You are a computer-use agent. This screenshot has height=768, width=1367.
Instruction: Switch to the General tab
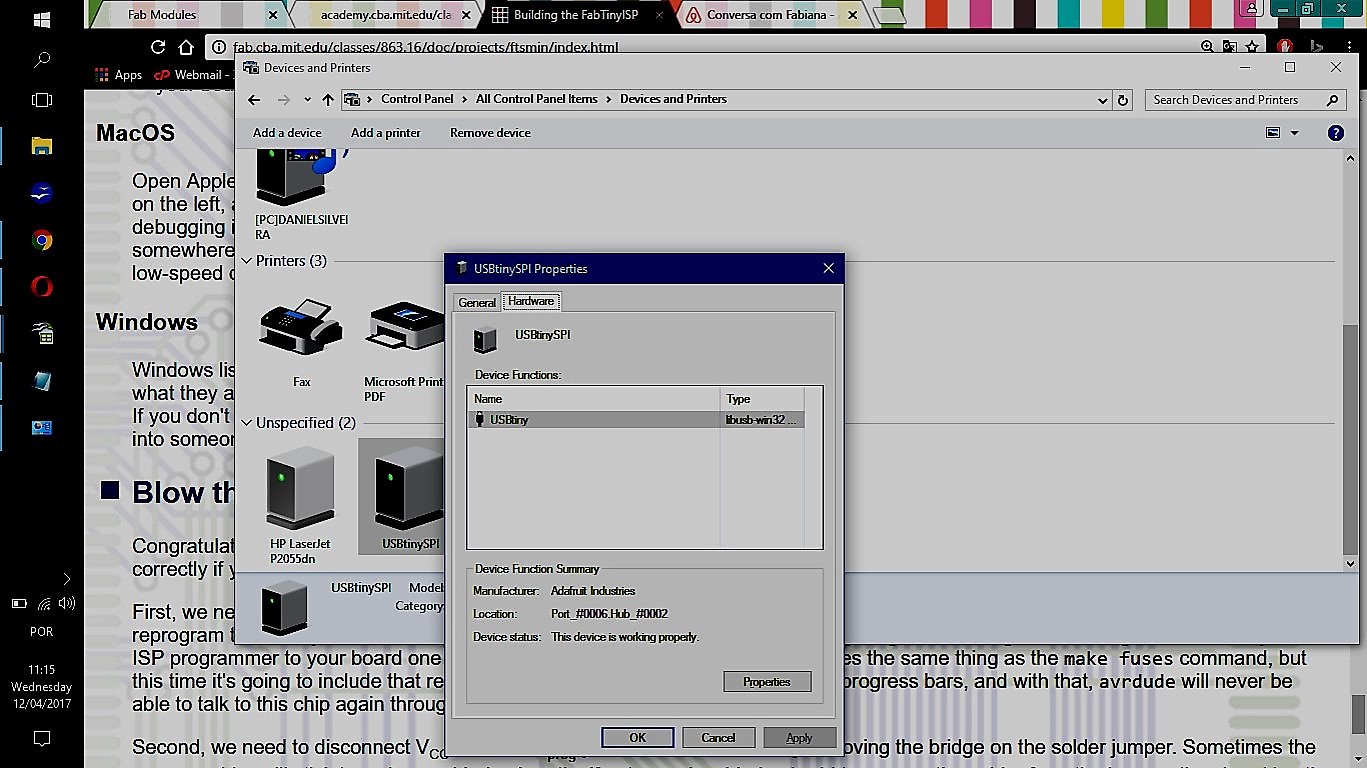[477, 302]
